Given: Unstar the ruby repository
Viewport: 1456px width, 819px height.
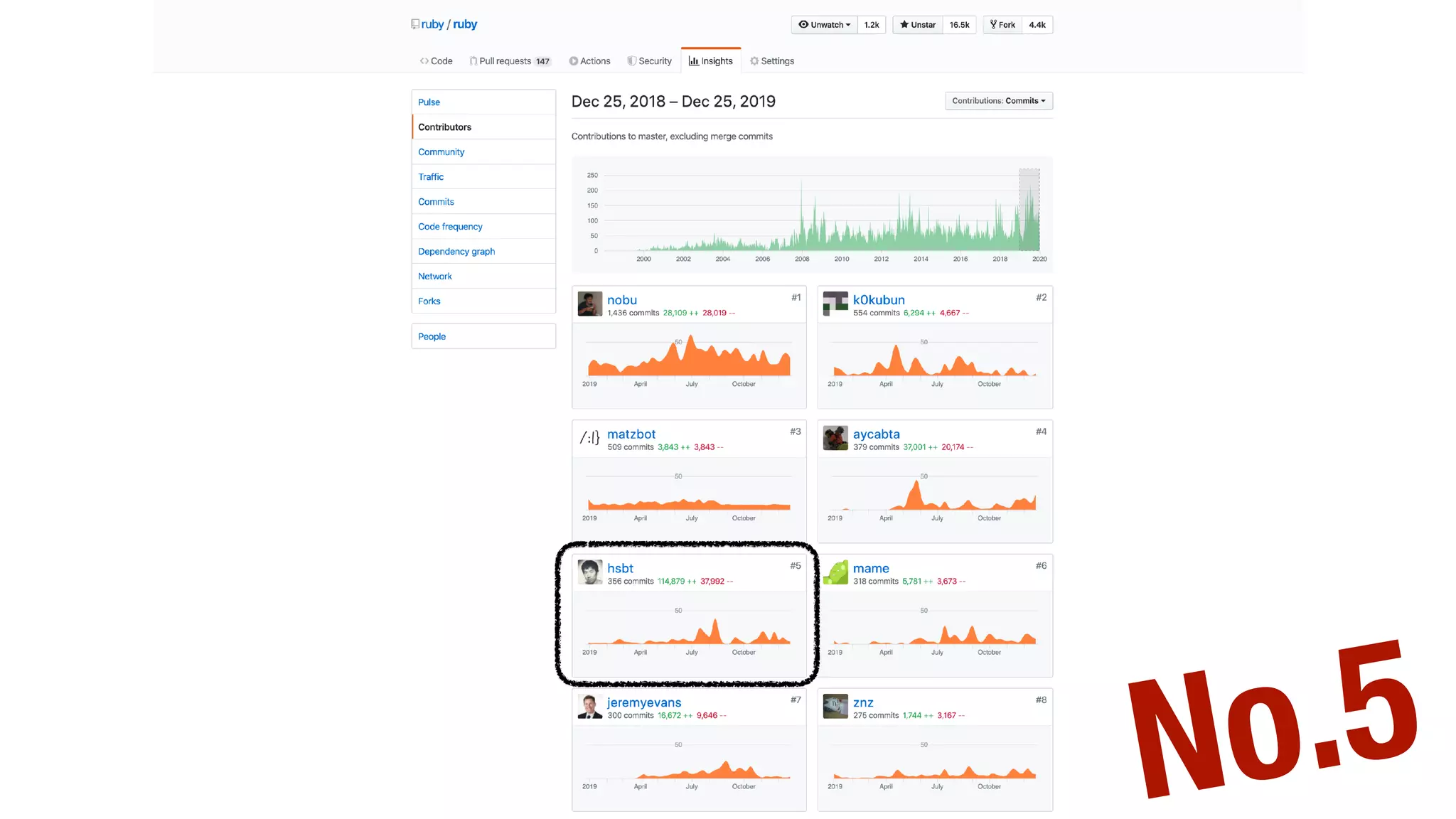Looking at the screenshot, I should point(917,25).
